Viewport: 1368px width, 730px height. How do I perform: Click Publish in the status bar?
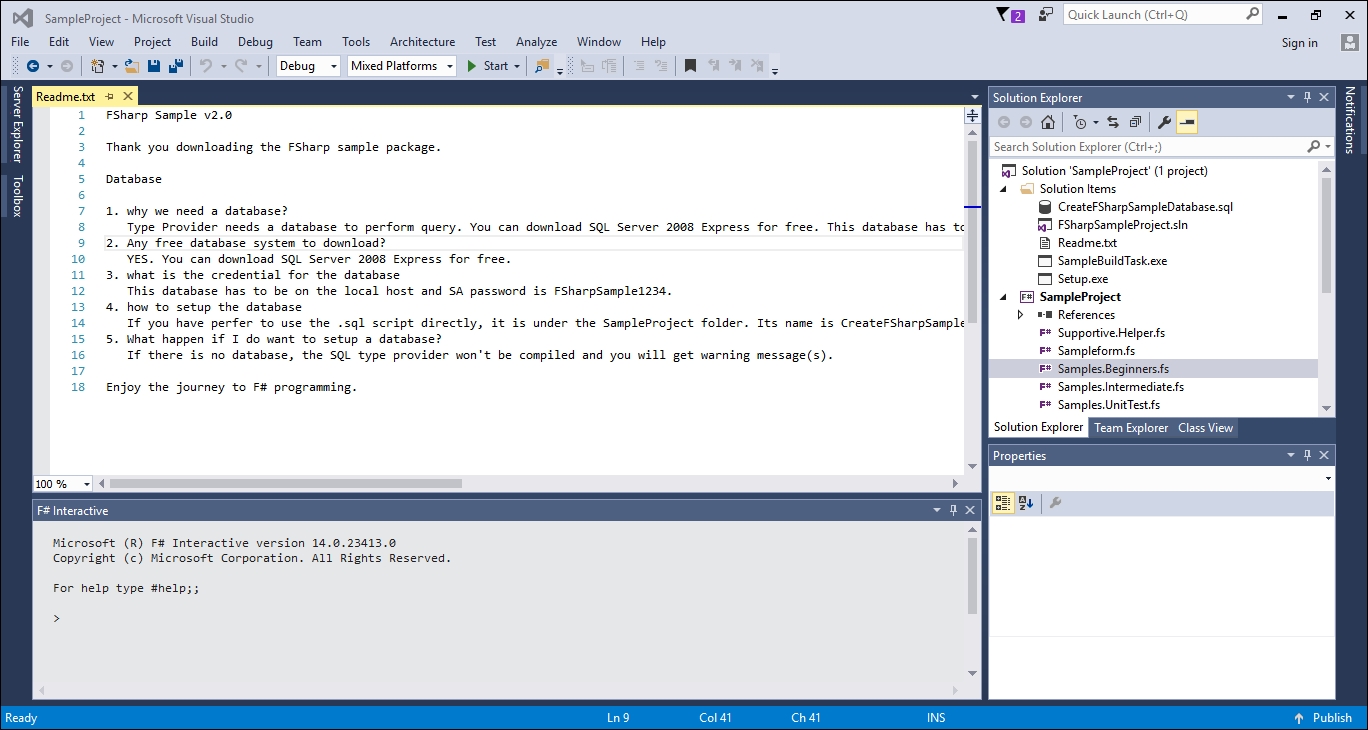[x=1332, y=718]
